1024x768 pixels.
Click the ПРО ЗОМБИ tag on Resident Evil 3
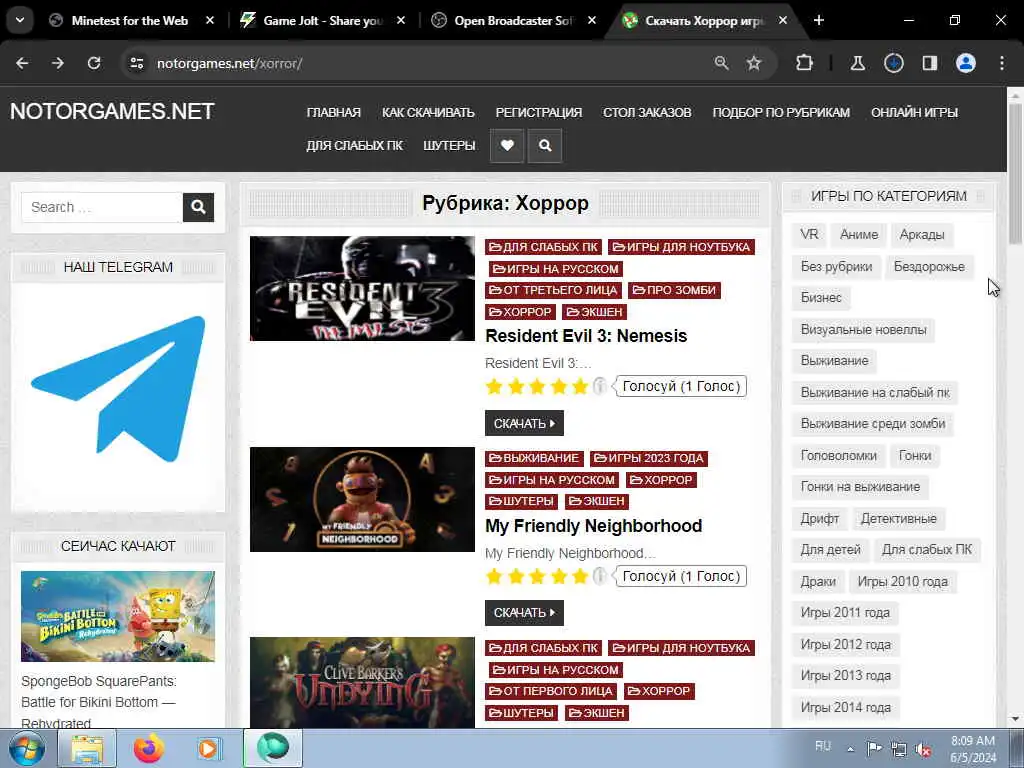pyautogui.click(x=674, y=290)
